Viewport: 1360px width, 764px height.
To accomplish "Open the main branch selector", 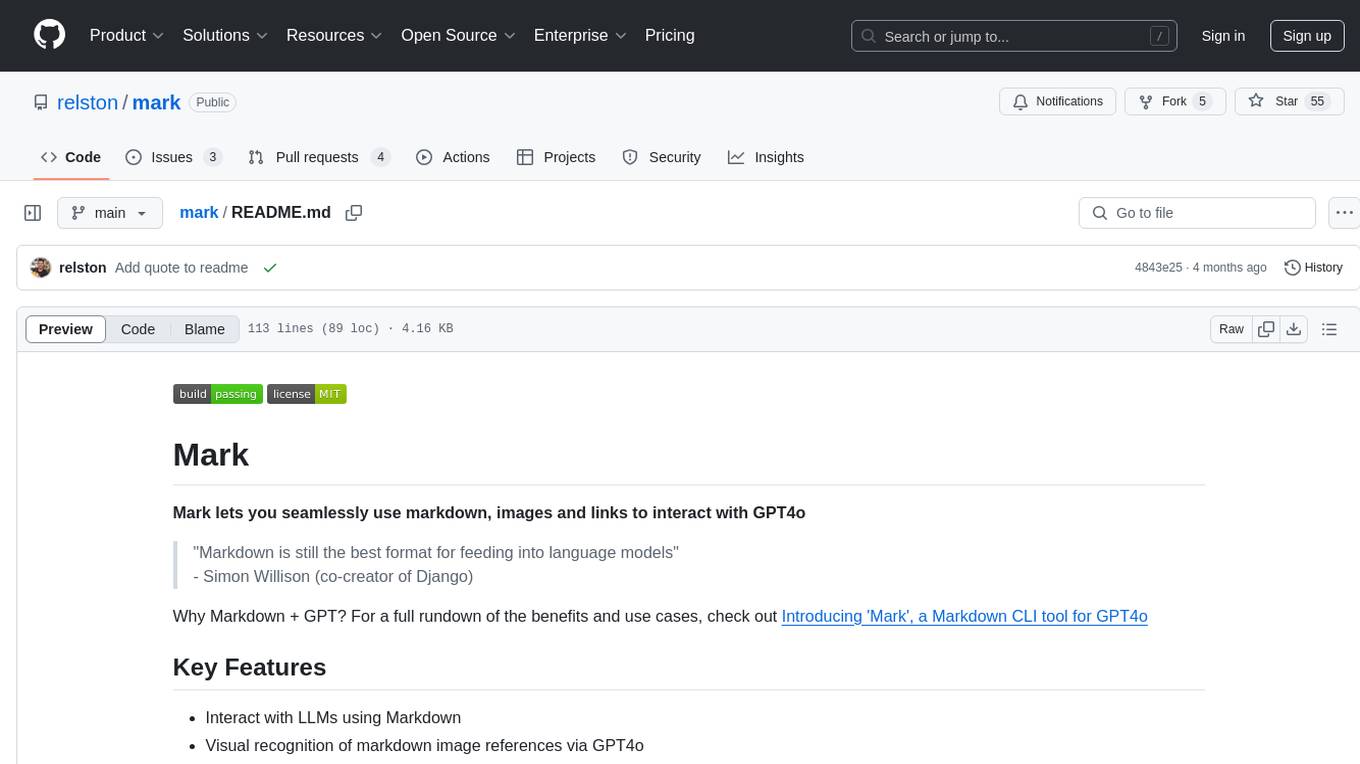I will pos(109,213).
